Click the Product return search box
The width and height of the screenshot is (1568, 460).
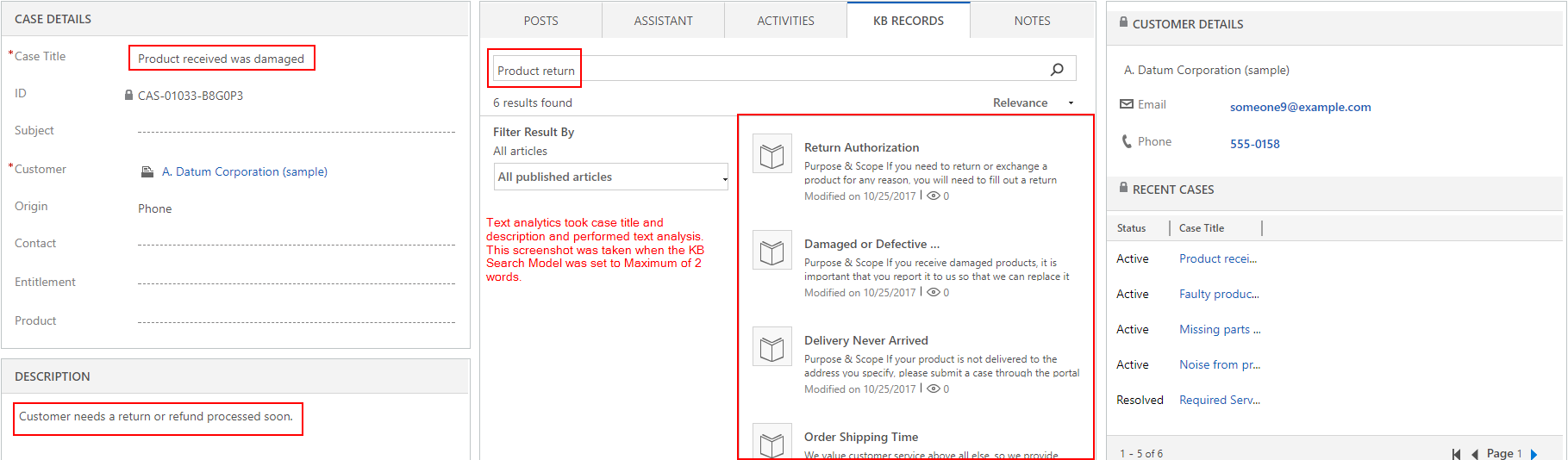click(776, 70)
